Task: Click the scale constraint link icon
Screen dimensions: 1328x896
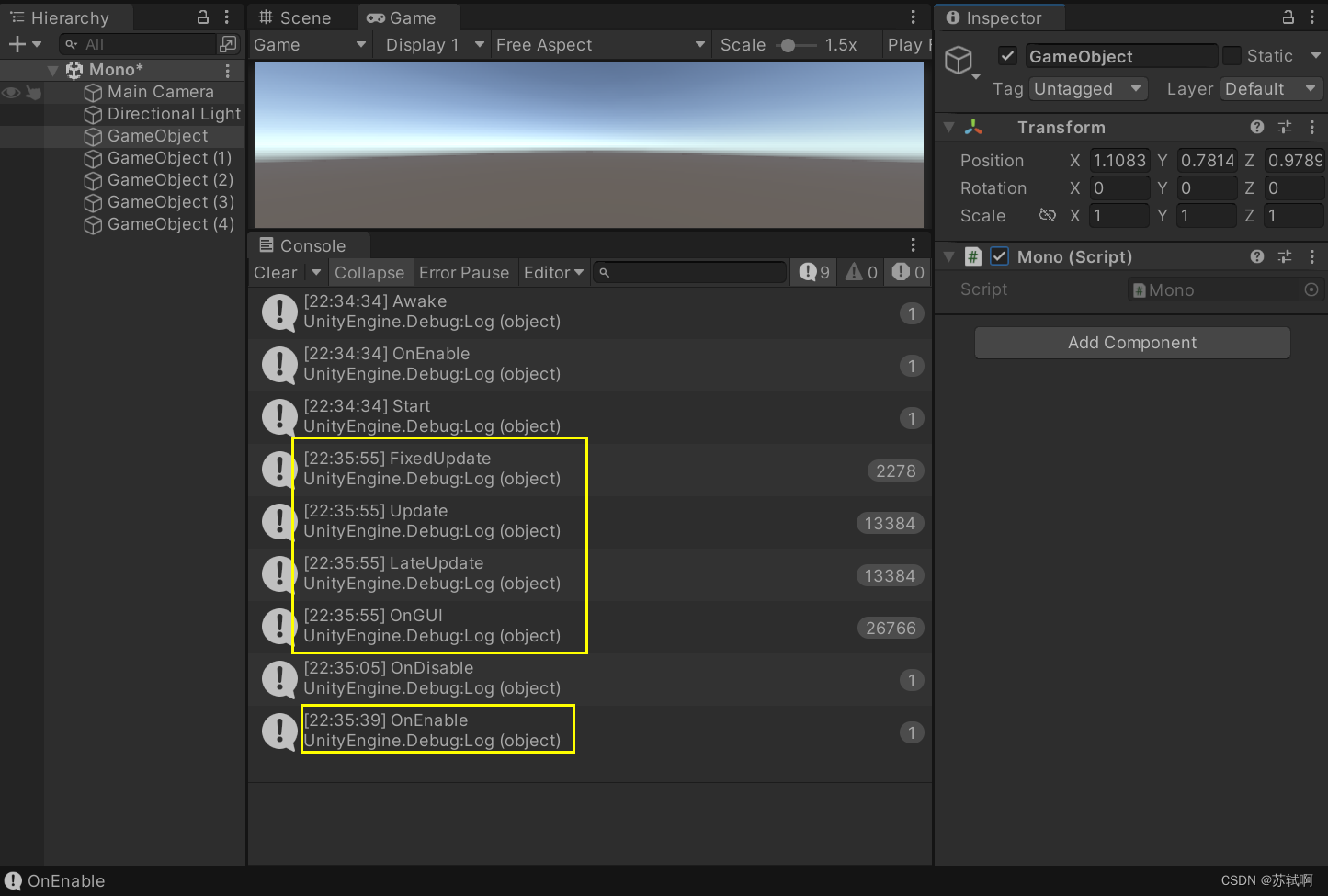Action: click(x=1048, y=215)
